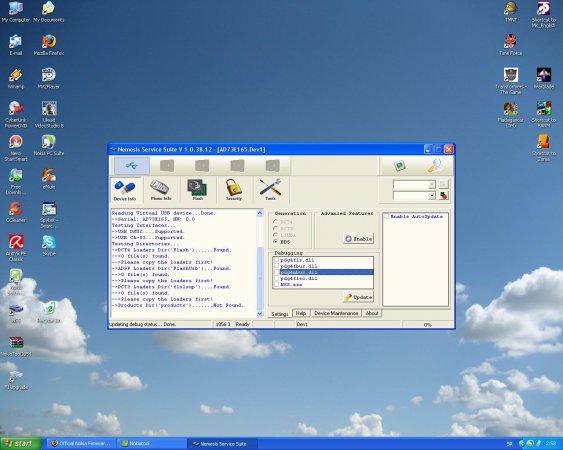Switch to the Settings tab
Viewport: 563px width, 450px height.
pyautogui.click(x=280, y=314)
